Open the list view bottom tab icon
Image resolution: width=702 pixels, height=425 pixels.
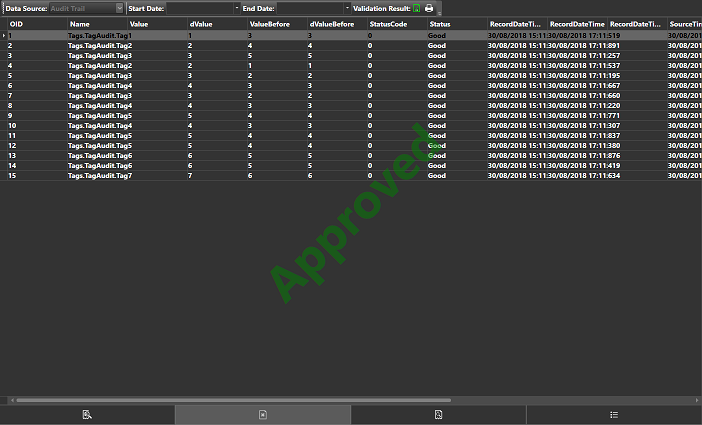coord(613,414)
